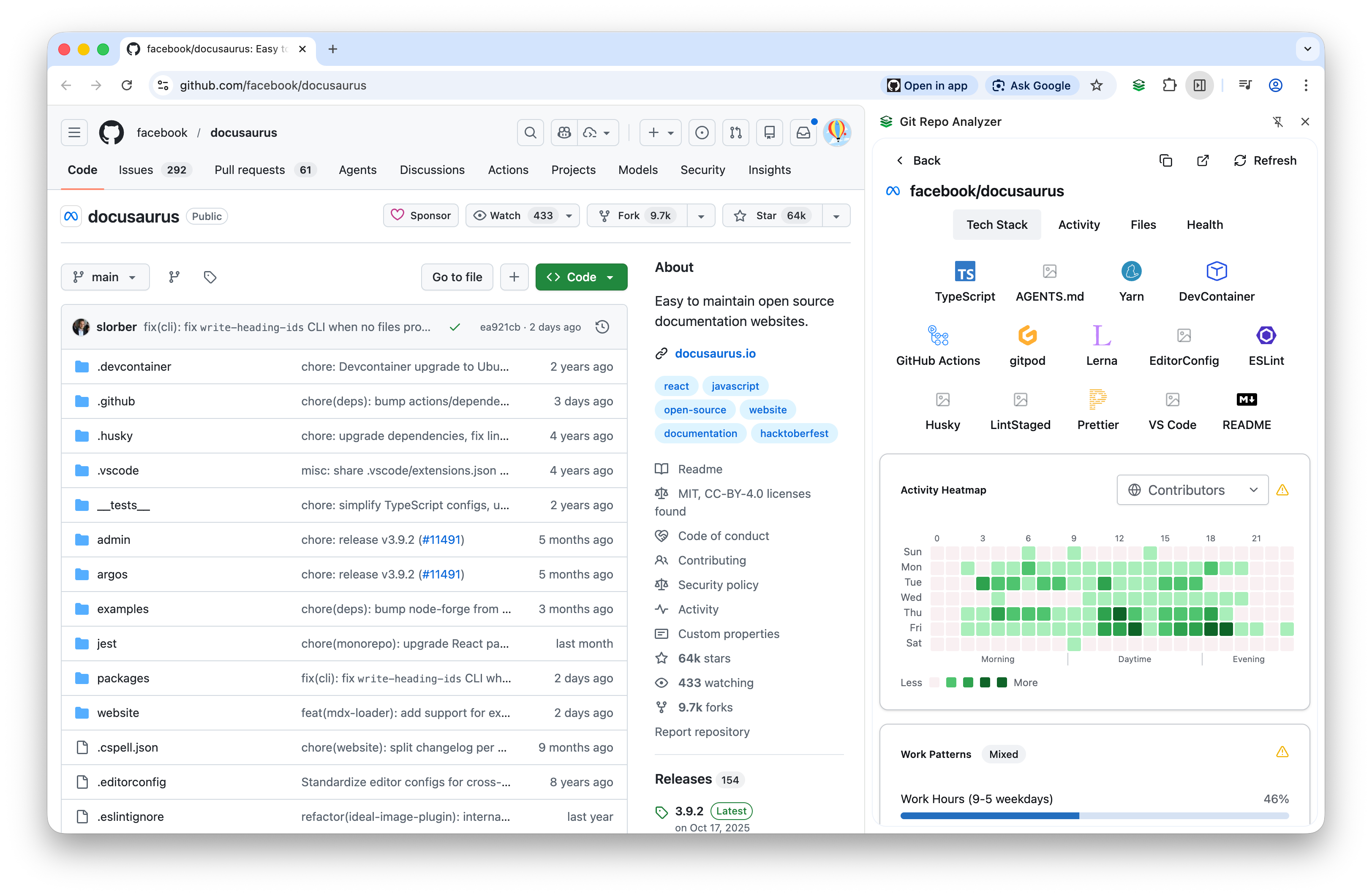The width and height of the screenshot is (1372, 896).
Task: Click the copy icon in analyzer panel
Action: pos(1165,161)
